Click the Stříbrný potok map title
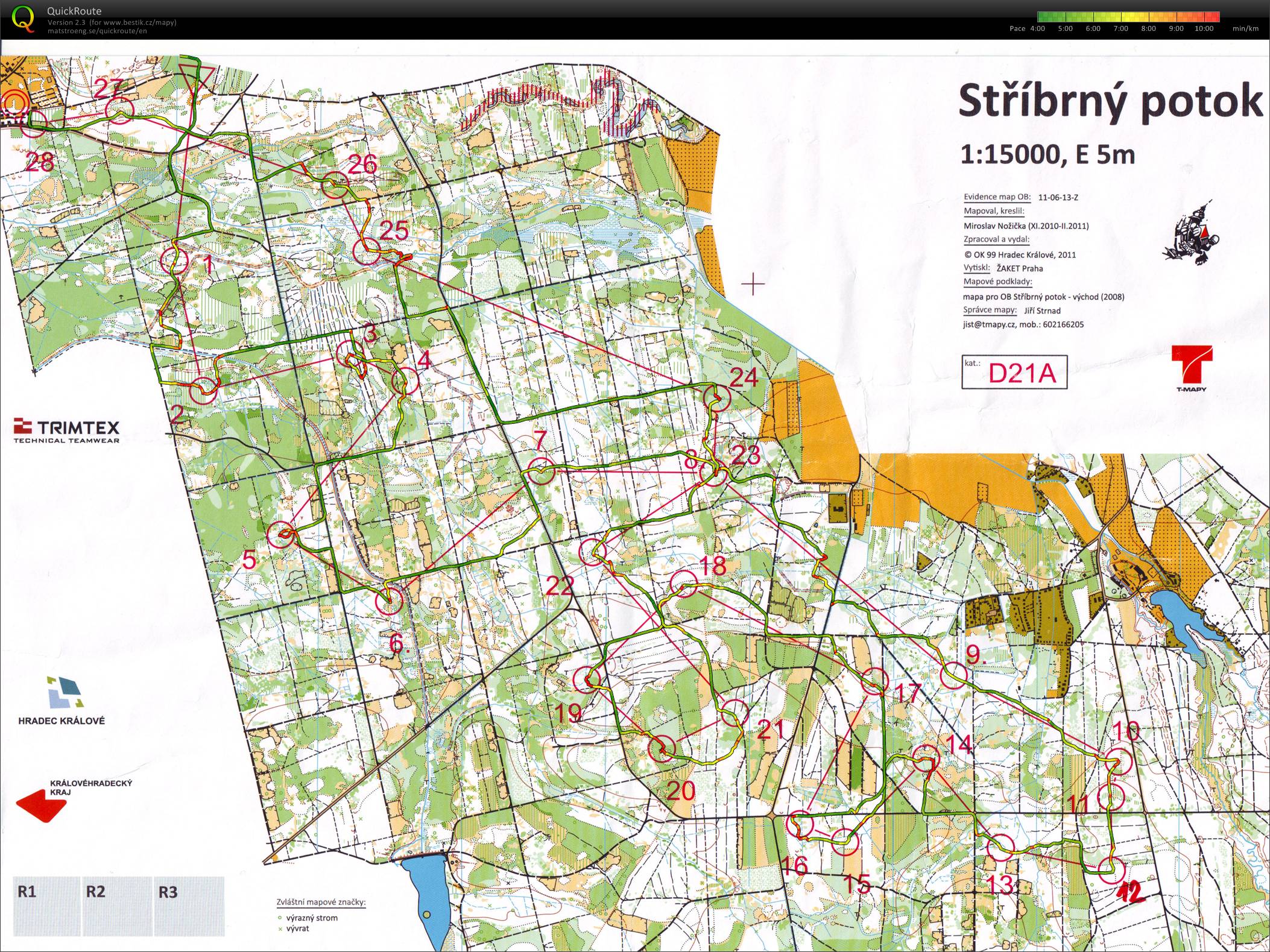This screenshot has width=1270, height=952. [x=1110, y=102]
